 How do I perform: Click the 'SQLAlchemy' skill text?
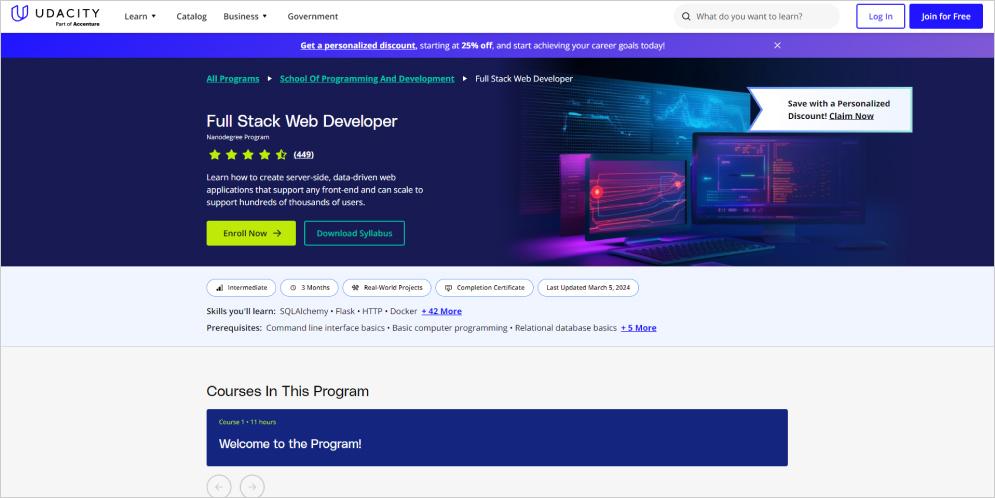pos(304,311)
